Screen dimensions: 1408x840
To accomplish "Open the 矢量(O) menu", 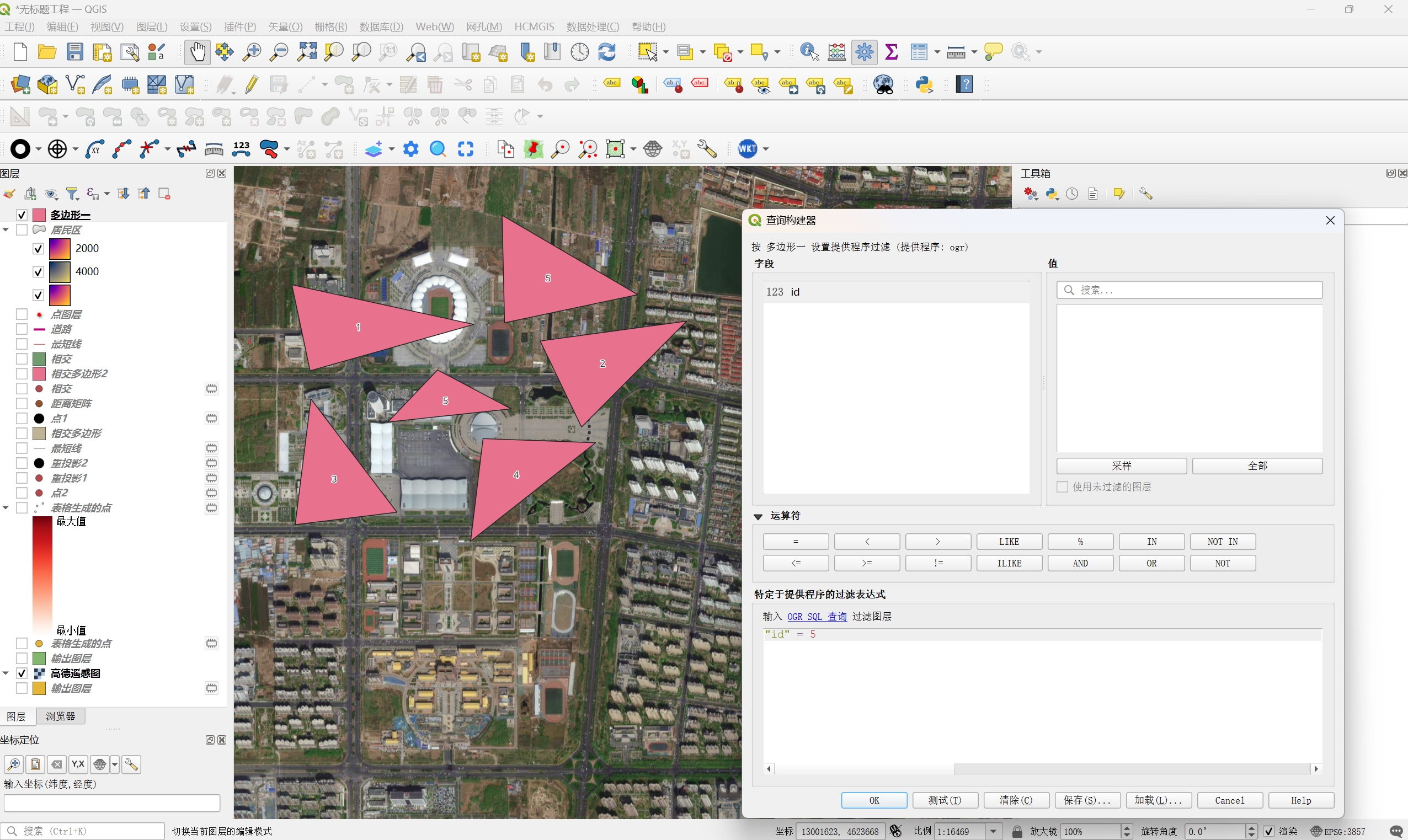I will [x=285, y=26].
